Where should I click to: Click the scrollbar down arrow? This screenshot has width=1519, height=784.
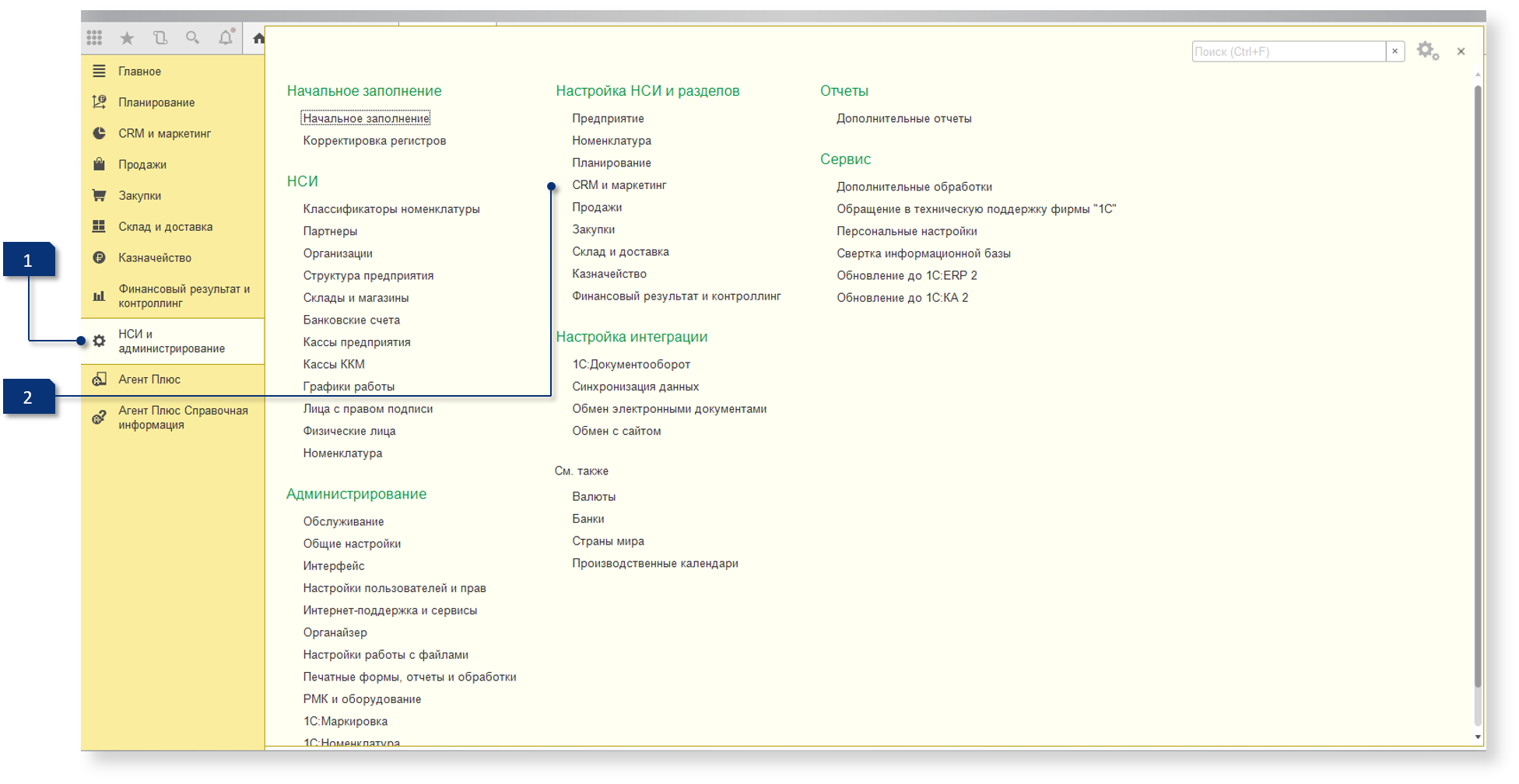pyautogui.click(x=1478, y=737)
